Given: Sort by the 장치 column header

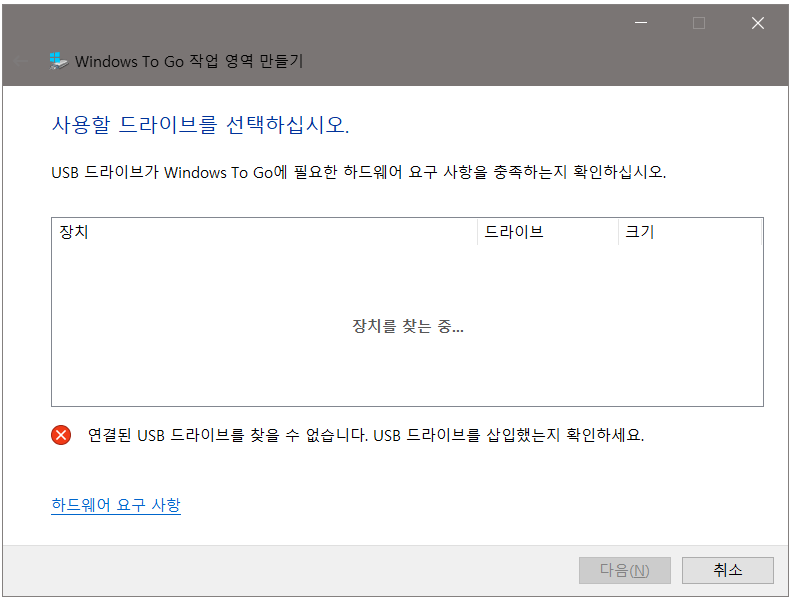Looking at the screenshot, I should click(265, 232).
